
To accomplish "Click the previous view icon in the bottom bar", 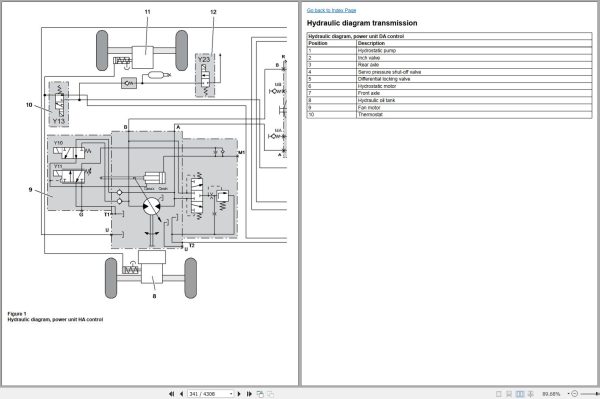I will pos(260,394).
